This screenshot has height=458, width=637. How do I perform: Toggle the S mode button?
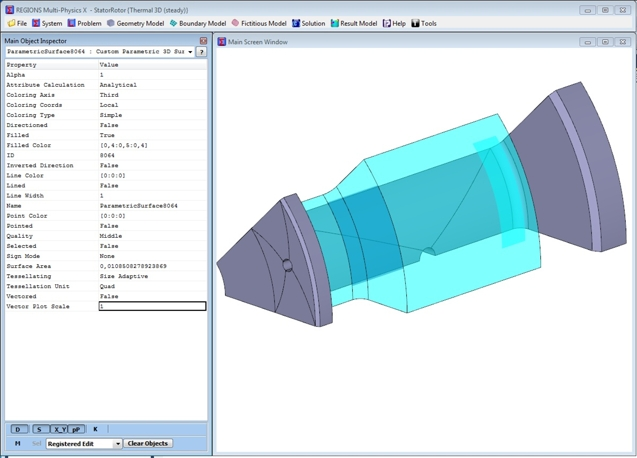[40, 429]
